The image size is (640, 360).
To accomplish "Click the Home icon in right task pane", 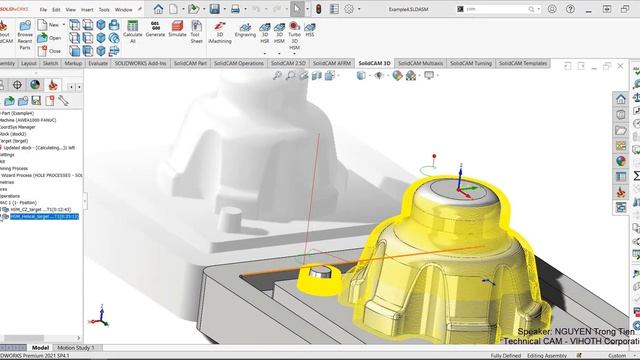I will tap(621, 99).
